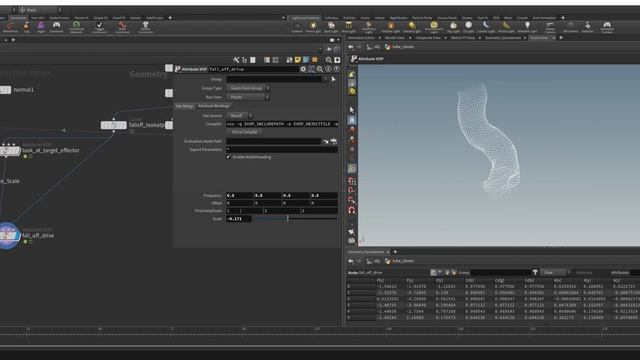
Task: Click the Switcher shelf tool
Action: point(587,27)
